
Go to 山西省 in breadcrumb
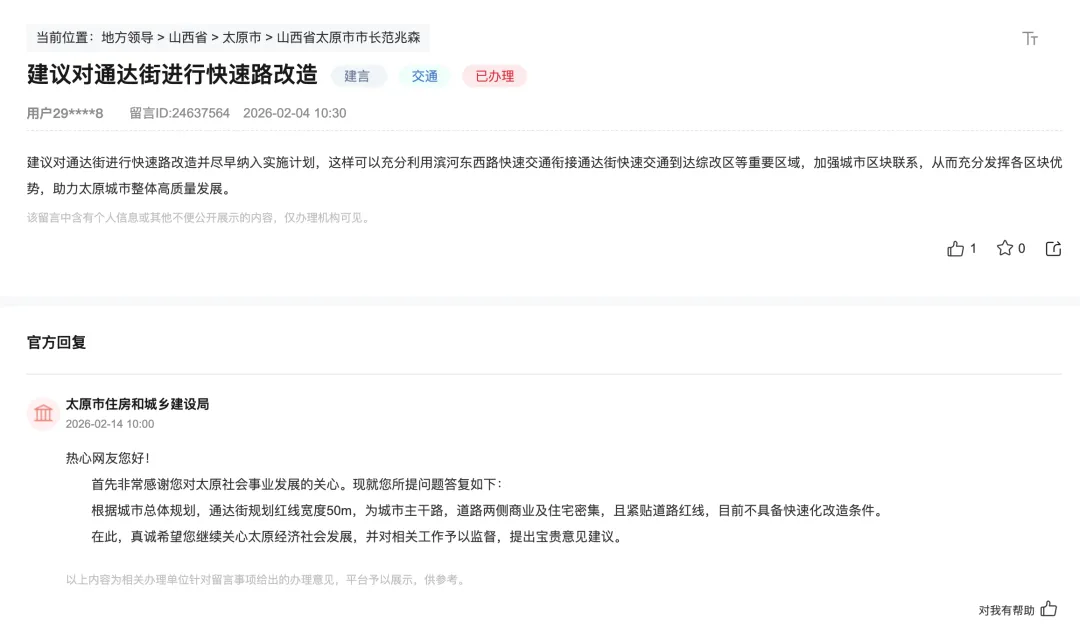click(x=188, y=38)
